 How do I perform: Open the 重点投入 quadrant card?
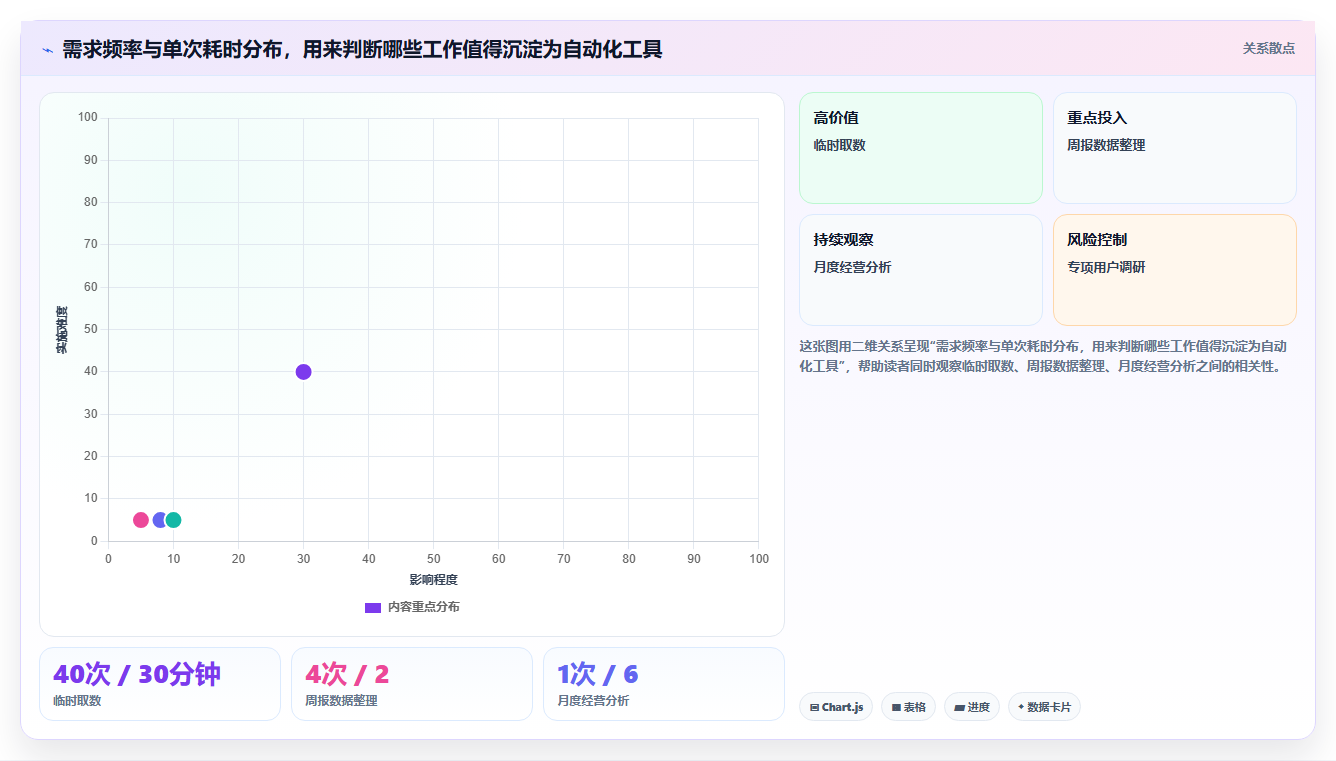[x=1174, y=148]
